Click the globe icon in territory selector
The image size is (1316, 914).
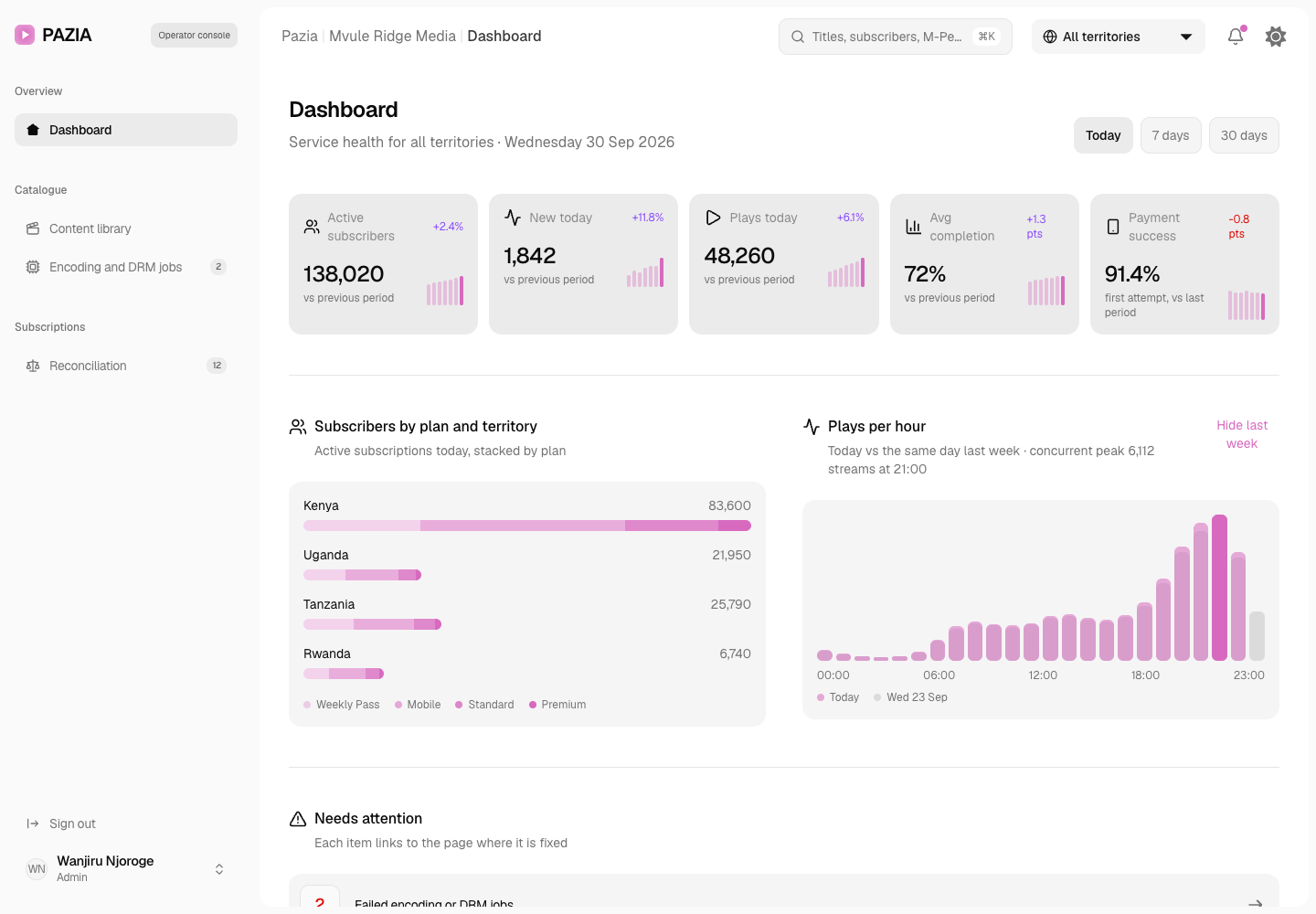[1050, 37]
